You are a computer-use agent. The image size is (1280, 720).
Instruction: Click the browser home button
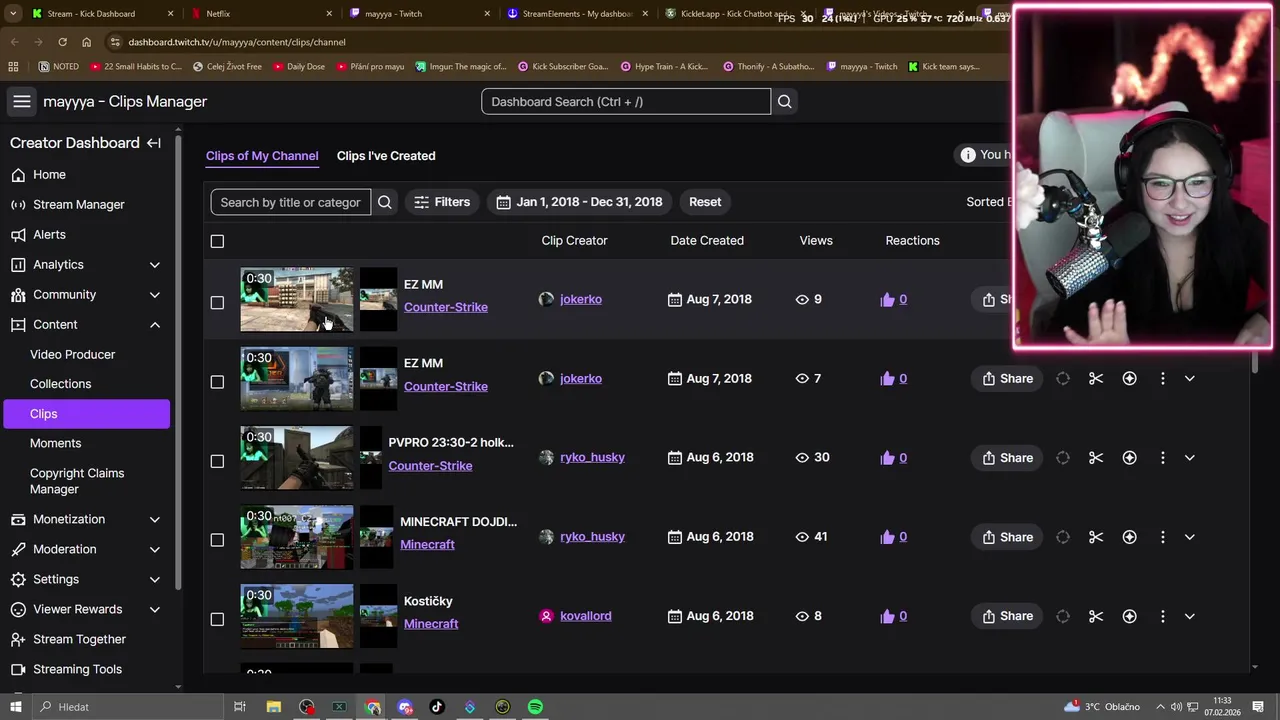[87, 42]
